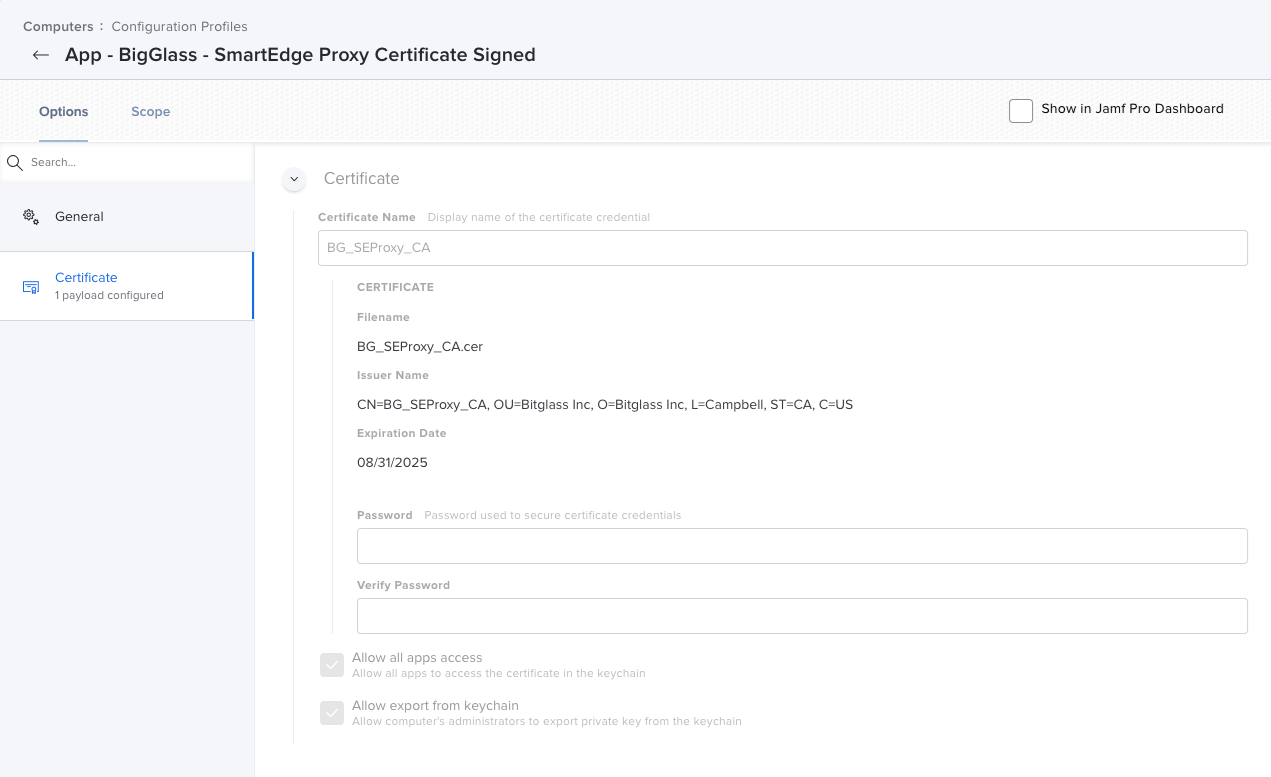Click the Certificate payload icon
Screen dimensions: 1271x777
click(31, 285)
